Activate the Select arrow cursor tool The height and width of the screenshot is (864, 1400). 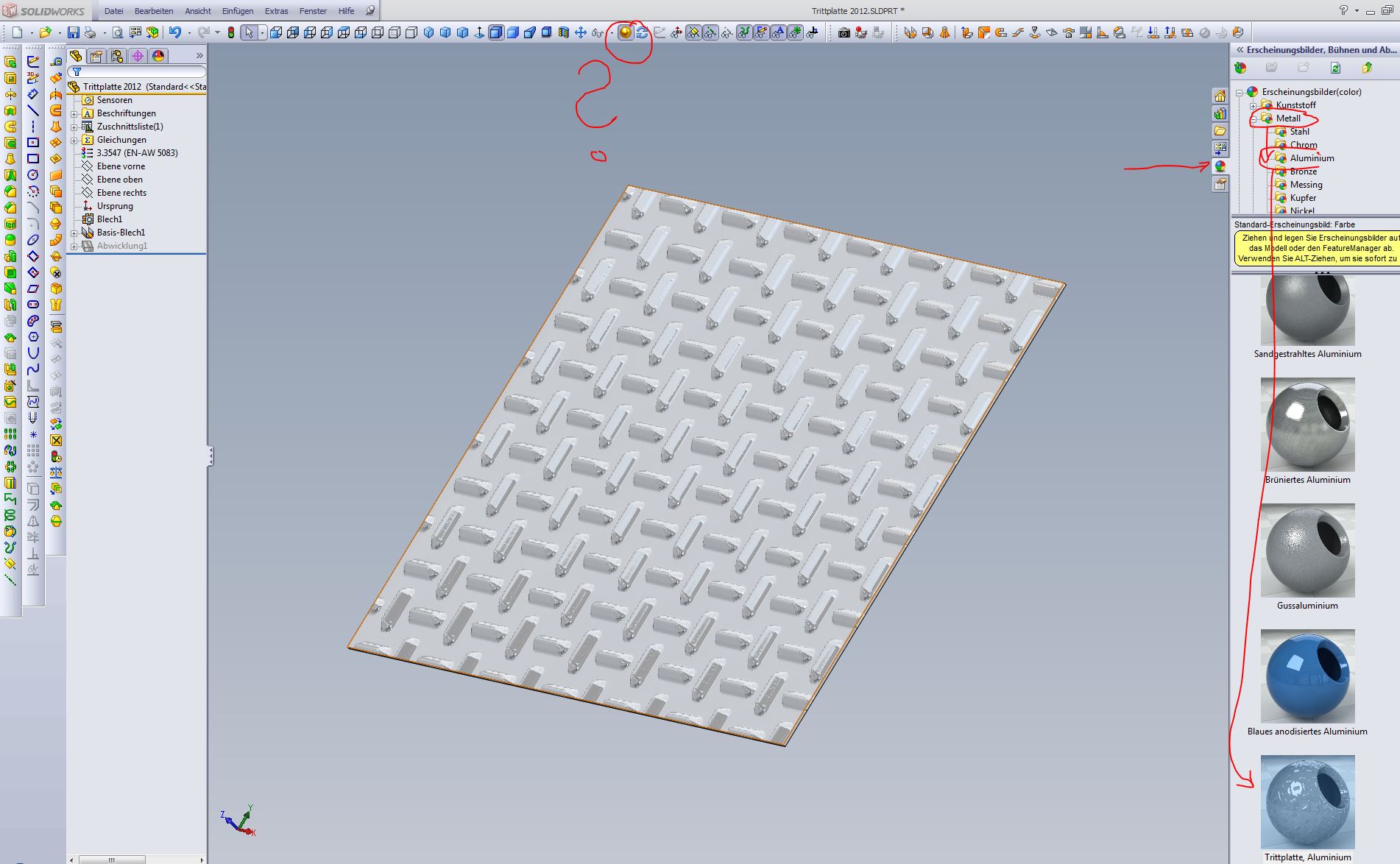pyautogui.click(x=249, y=32)
